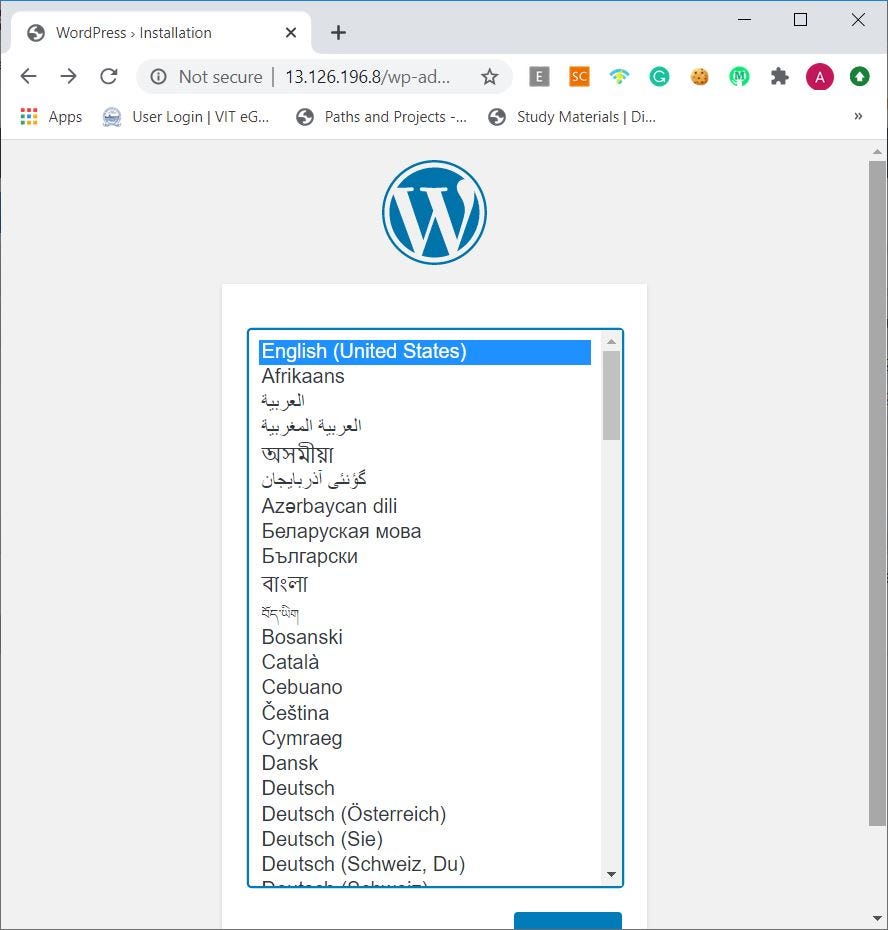Maximize the Chrome window
The width and height of the screenshot is (888, 930).
point(800,20)
